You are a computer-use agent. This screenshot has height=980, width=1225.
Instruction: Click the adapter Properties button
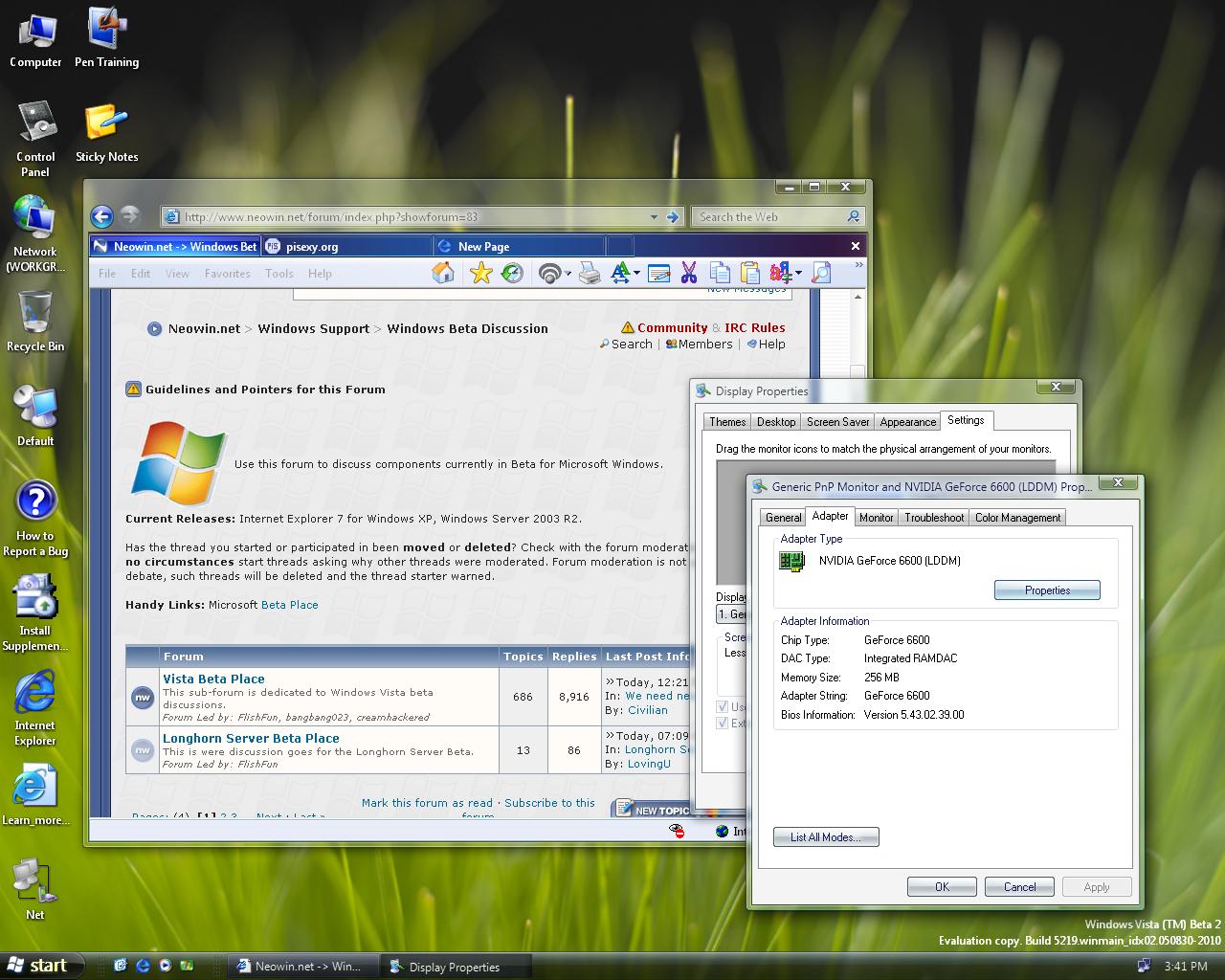(x=1047, y=590)
